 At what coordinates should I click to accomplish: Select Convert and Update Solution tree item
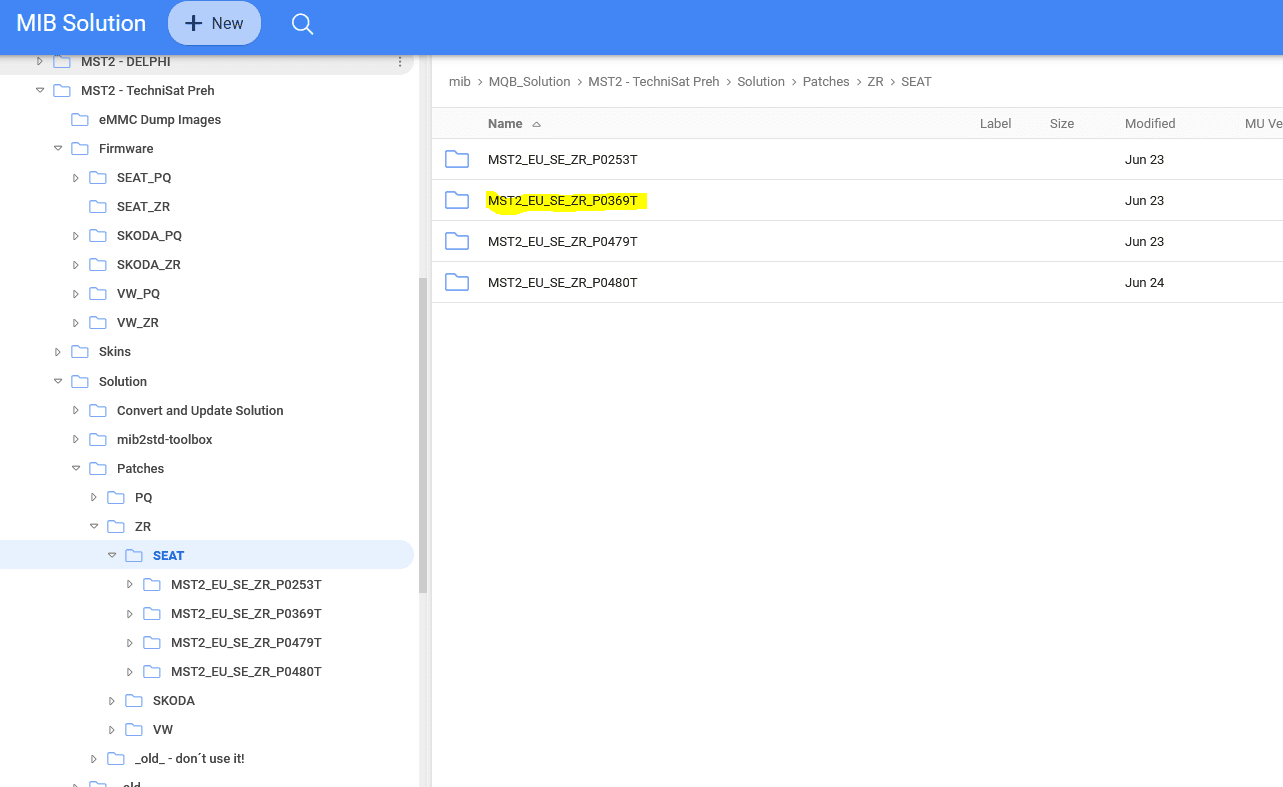(x=200, y=411)
